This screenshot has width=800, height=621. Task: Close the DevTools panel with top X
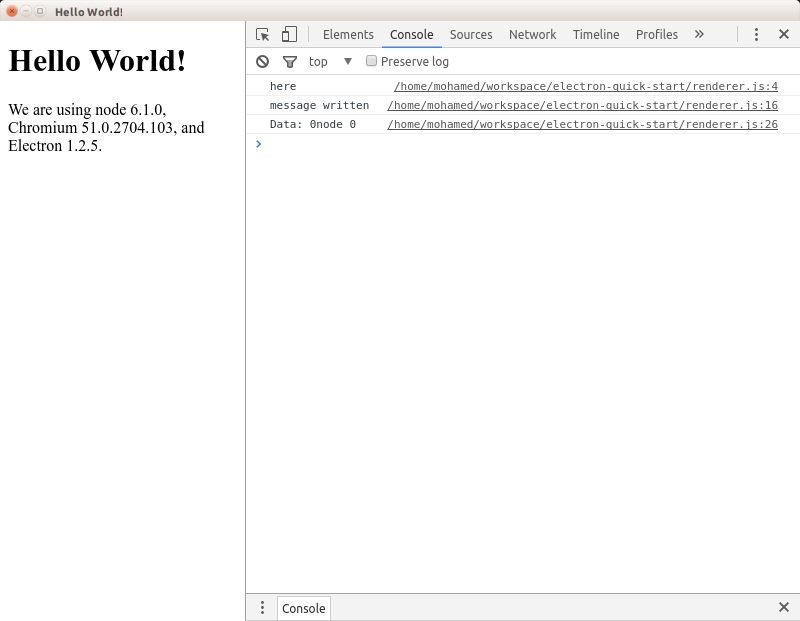(784, 34)
